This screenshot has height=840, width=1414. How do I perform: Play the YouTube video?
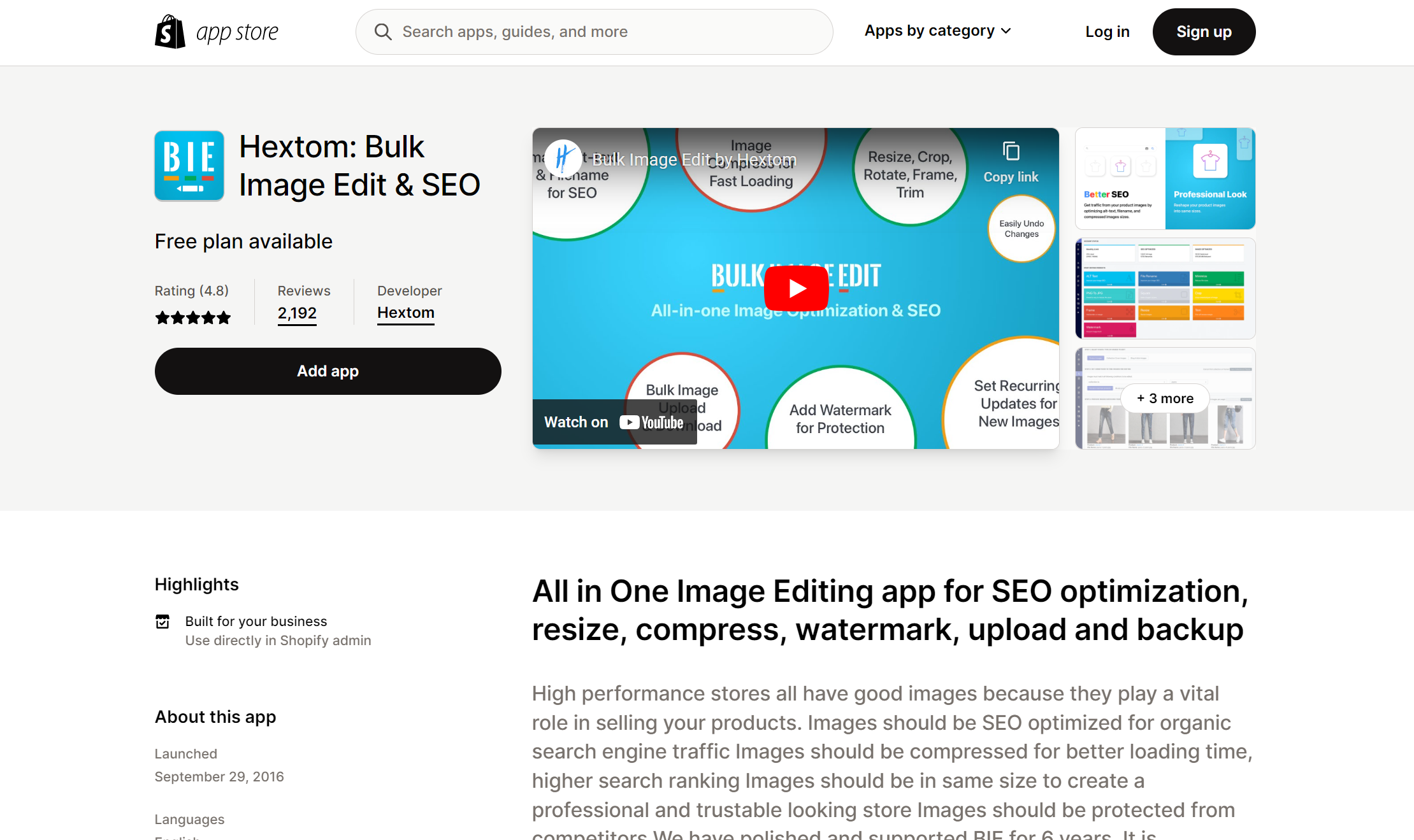click(796, 288)
